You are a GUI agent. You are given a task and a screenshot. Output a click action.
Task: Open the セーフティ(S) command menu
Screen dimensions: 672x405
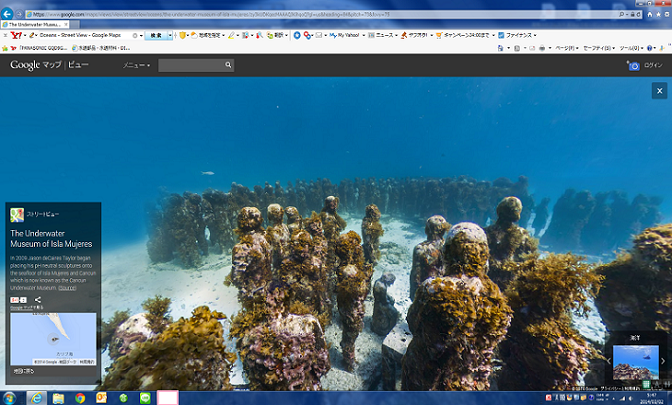pos(599,48)
